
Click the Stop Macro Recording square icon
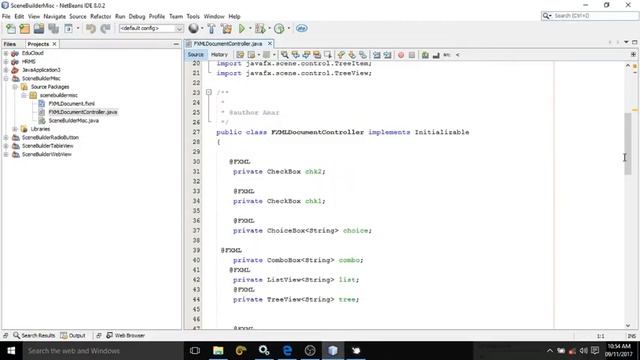tap(411, 55)
